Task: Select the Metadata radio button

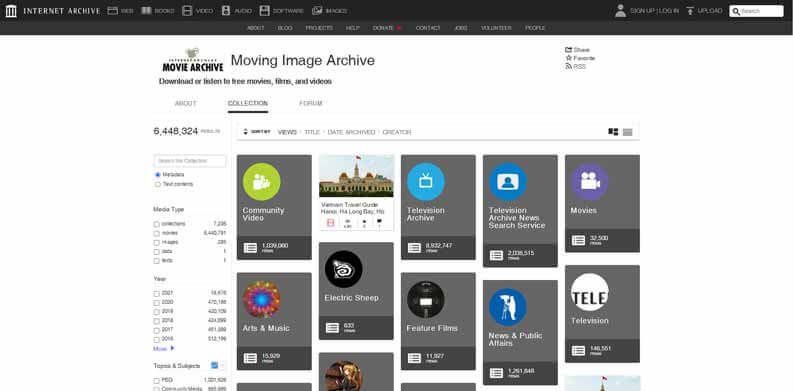Action: click(158, 175)
